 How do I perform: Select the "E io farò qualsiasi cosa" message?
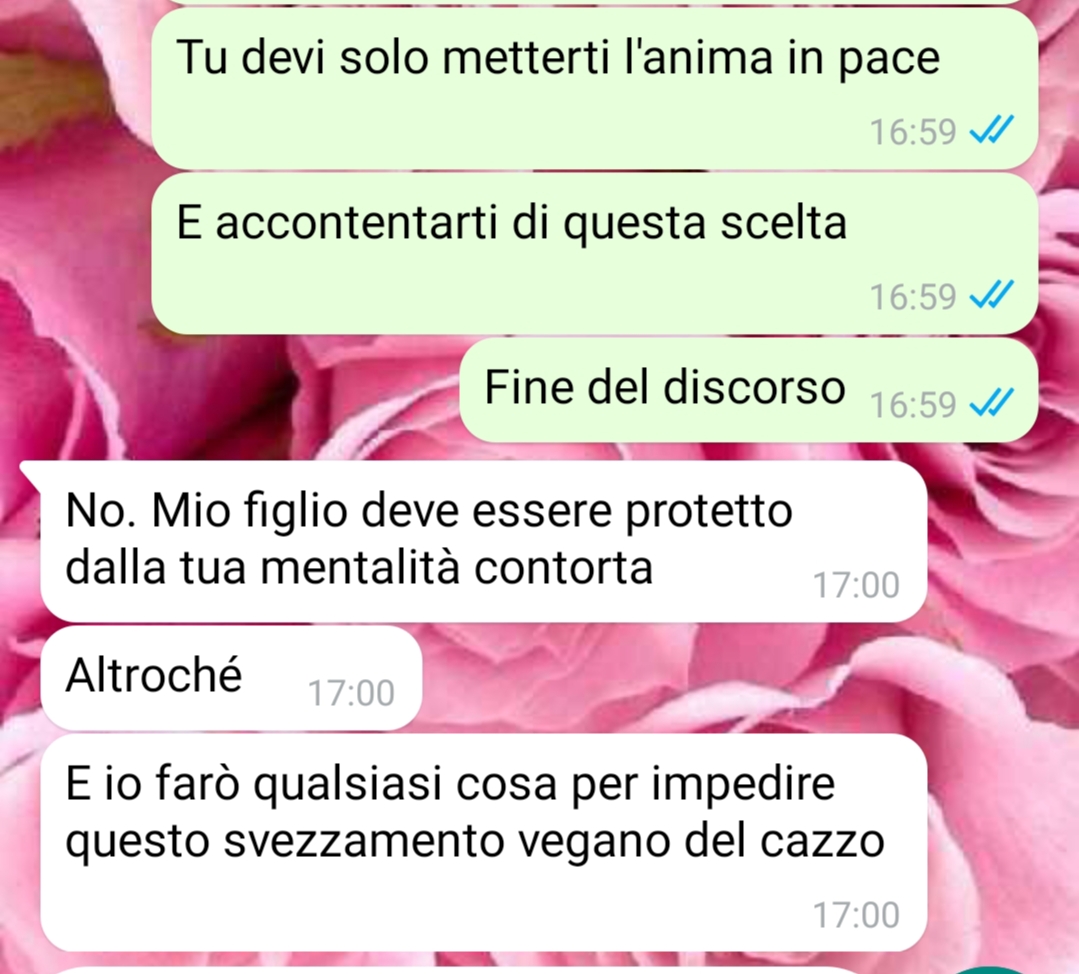484,843
